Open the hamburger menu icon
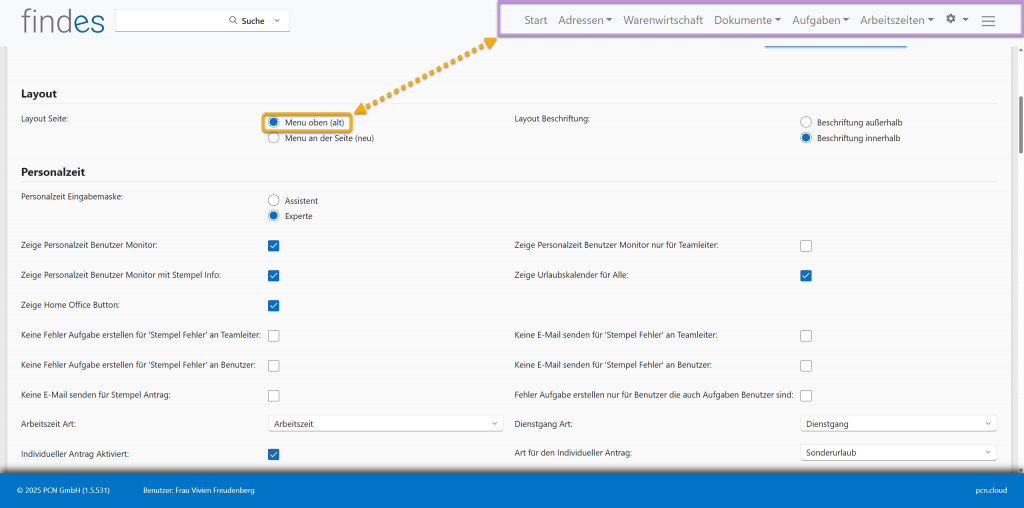 click(988, 20)
